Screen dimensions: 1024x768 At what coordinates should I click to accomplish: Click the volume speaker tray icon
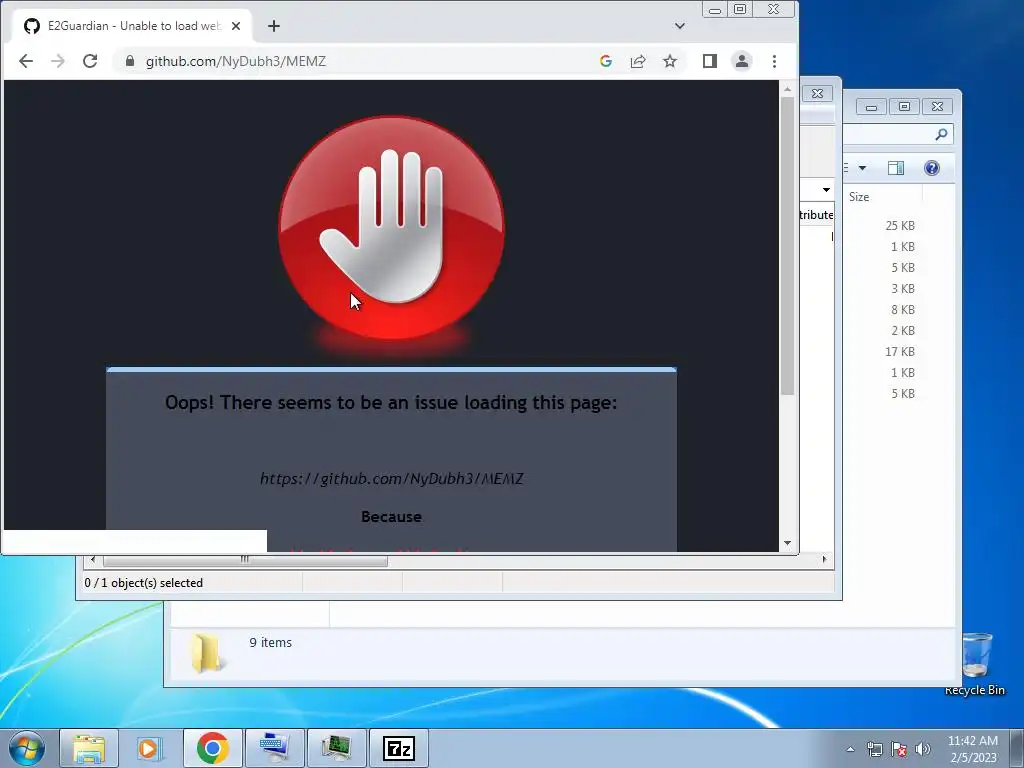[923, 749]
